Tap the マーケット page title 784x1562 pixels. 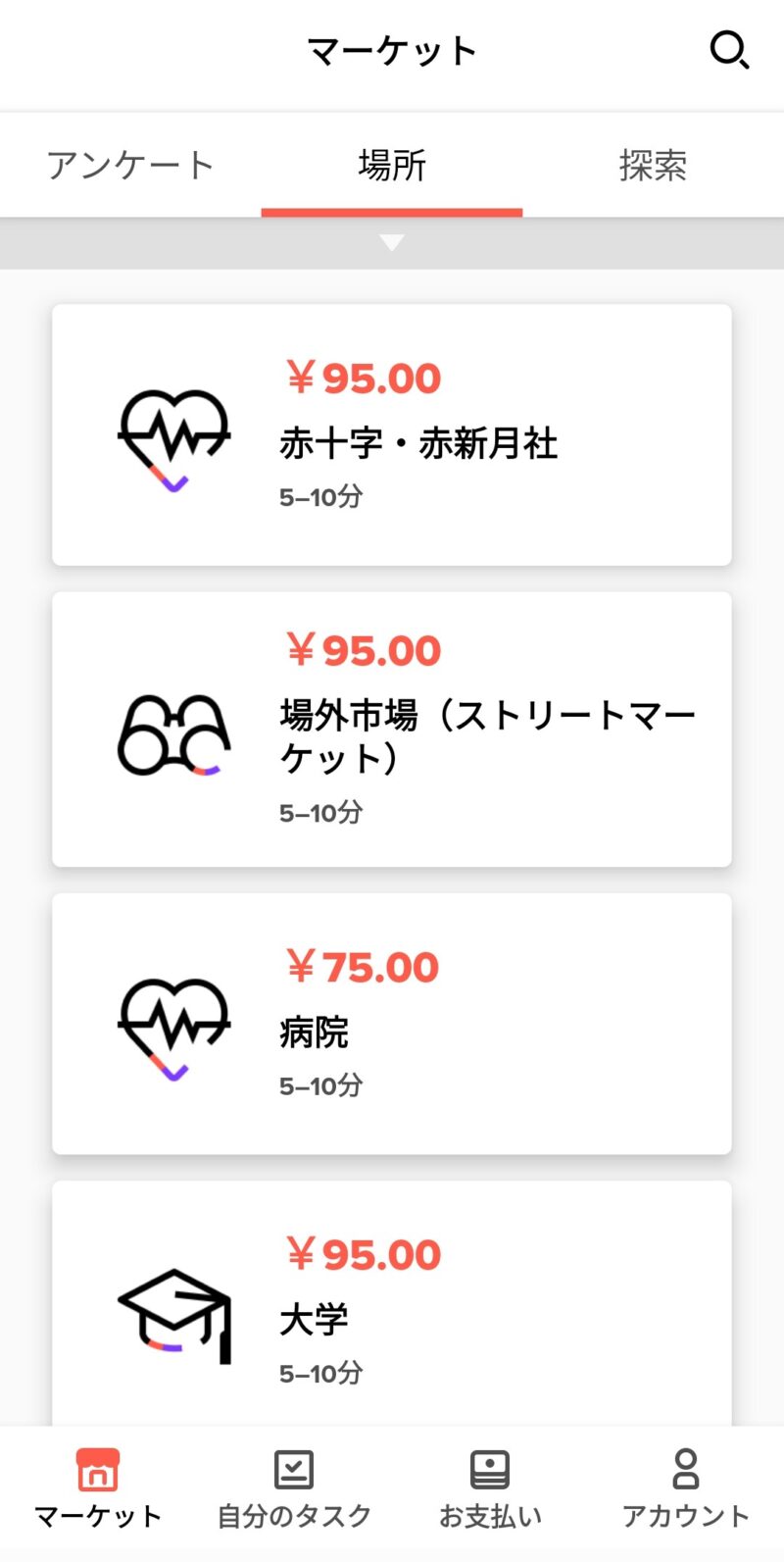point(392,51)
